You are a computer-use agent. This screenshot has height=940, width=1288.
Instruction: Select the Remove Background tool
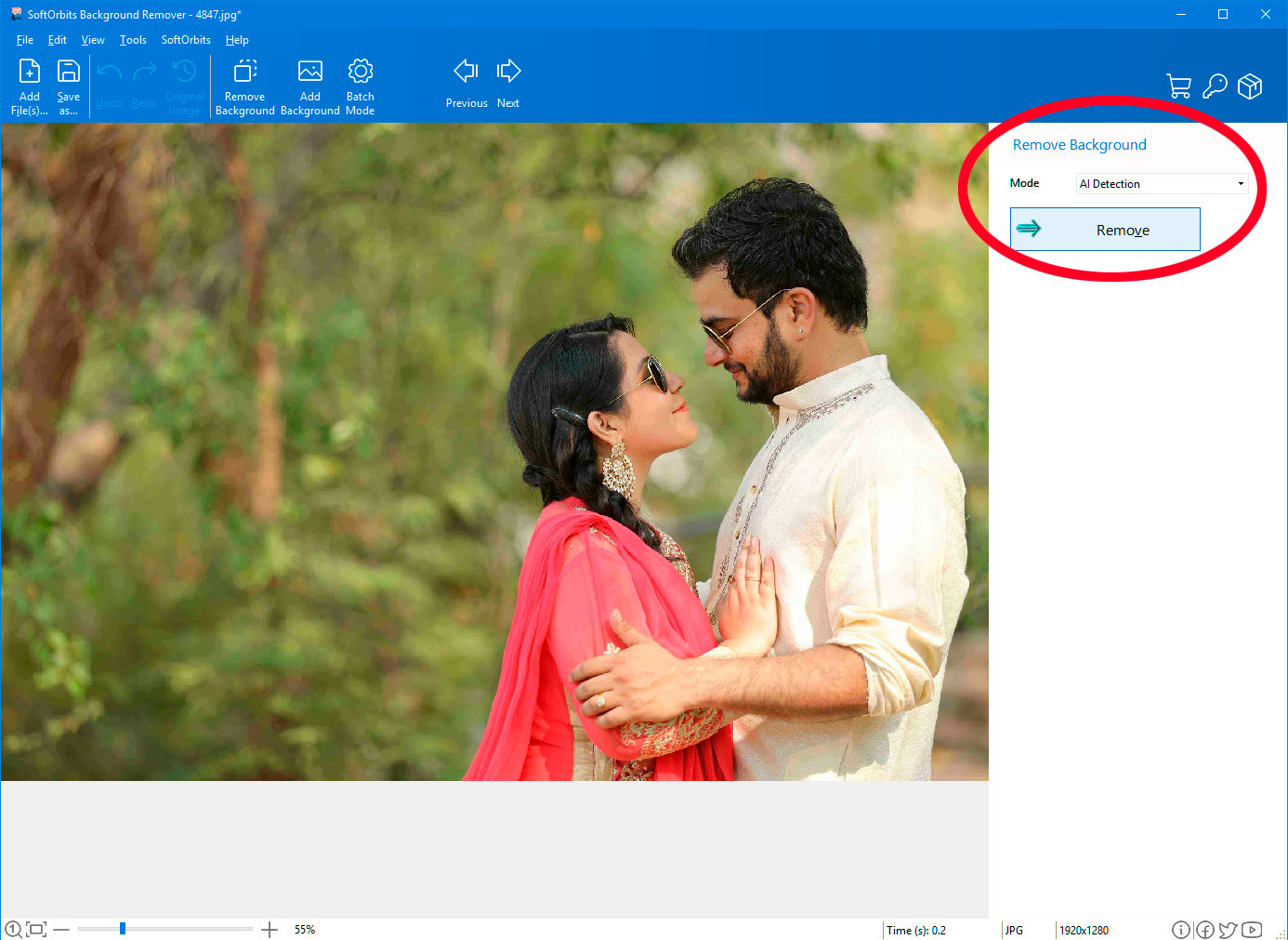244,84
